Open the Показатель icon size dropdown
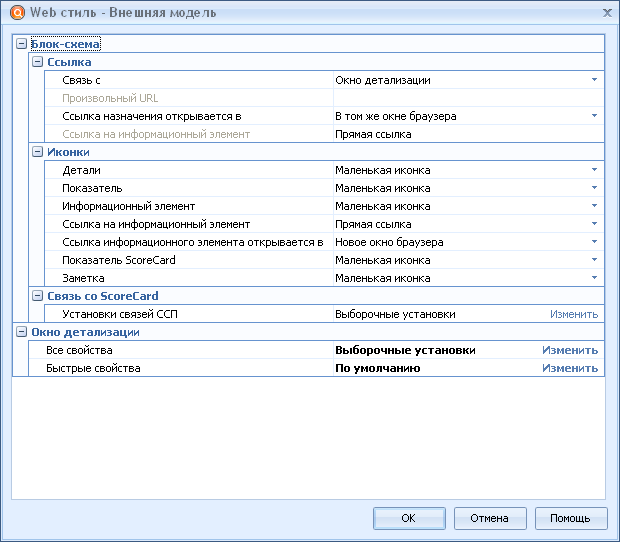The image size is (620, 542). [594, 188]
